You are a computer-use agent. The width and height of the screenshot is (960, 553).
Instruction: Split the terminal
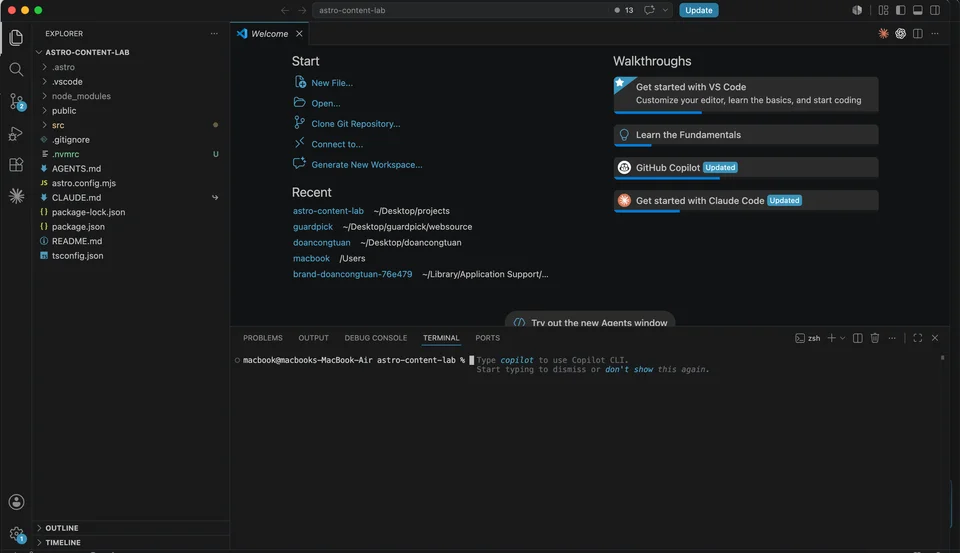pos(858,338)
